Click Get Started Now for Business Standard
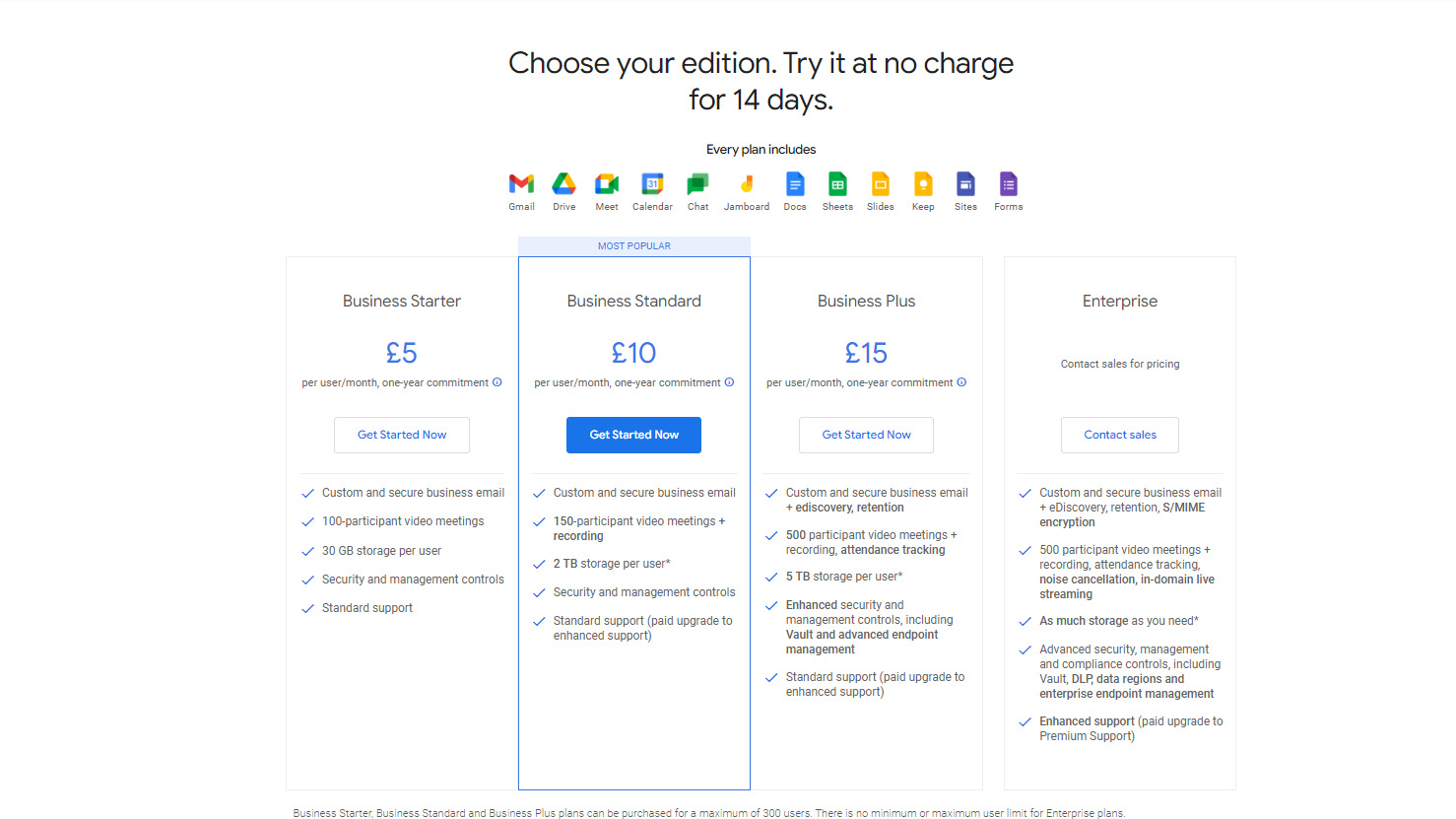 tap(633, 435)
